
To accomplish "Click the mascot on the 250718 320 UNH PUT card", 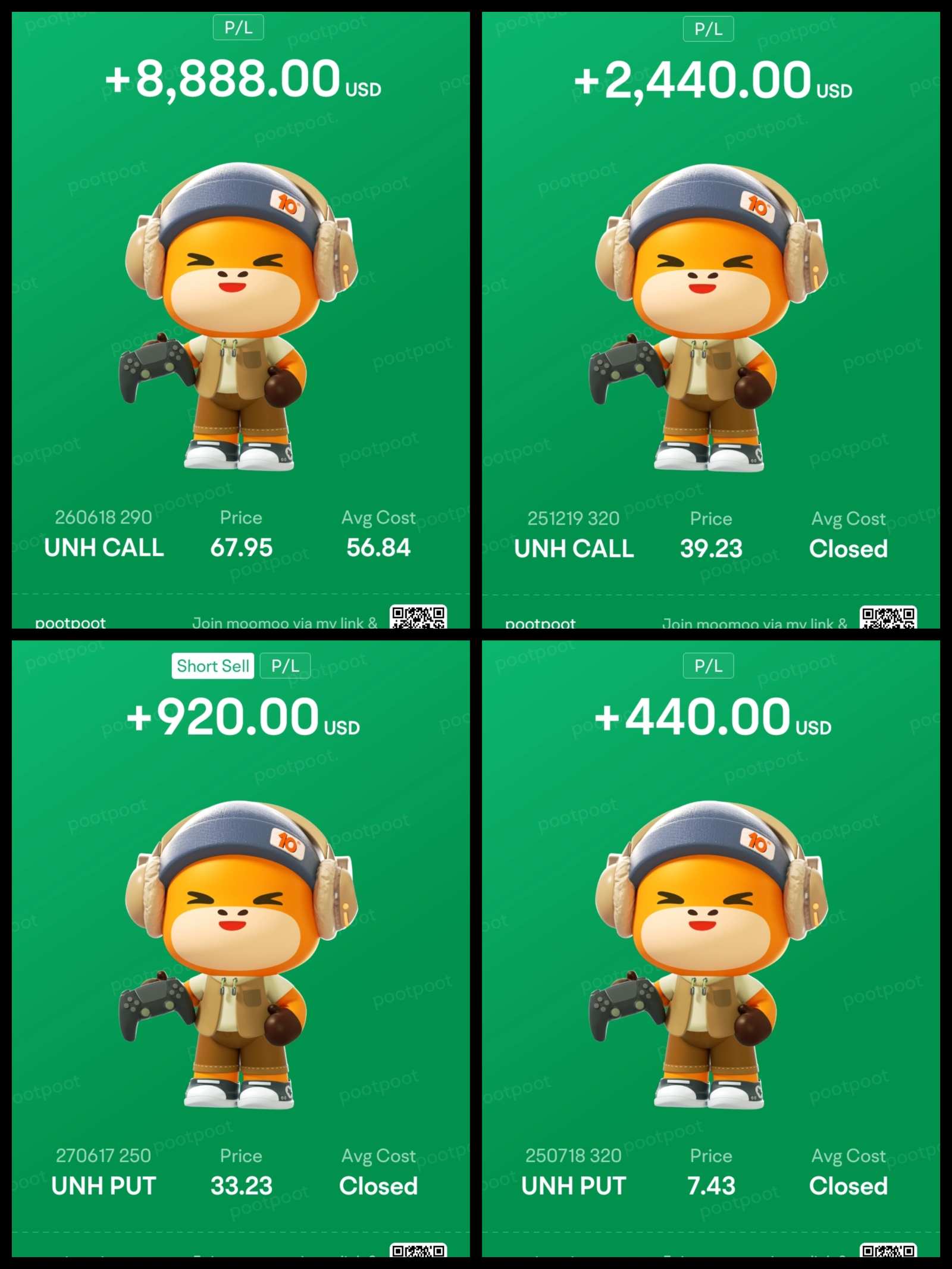I will (708, 954).
